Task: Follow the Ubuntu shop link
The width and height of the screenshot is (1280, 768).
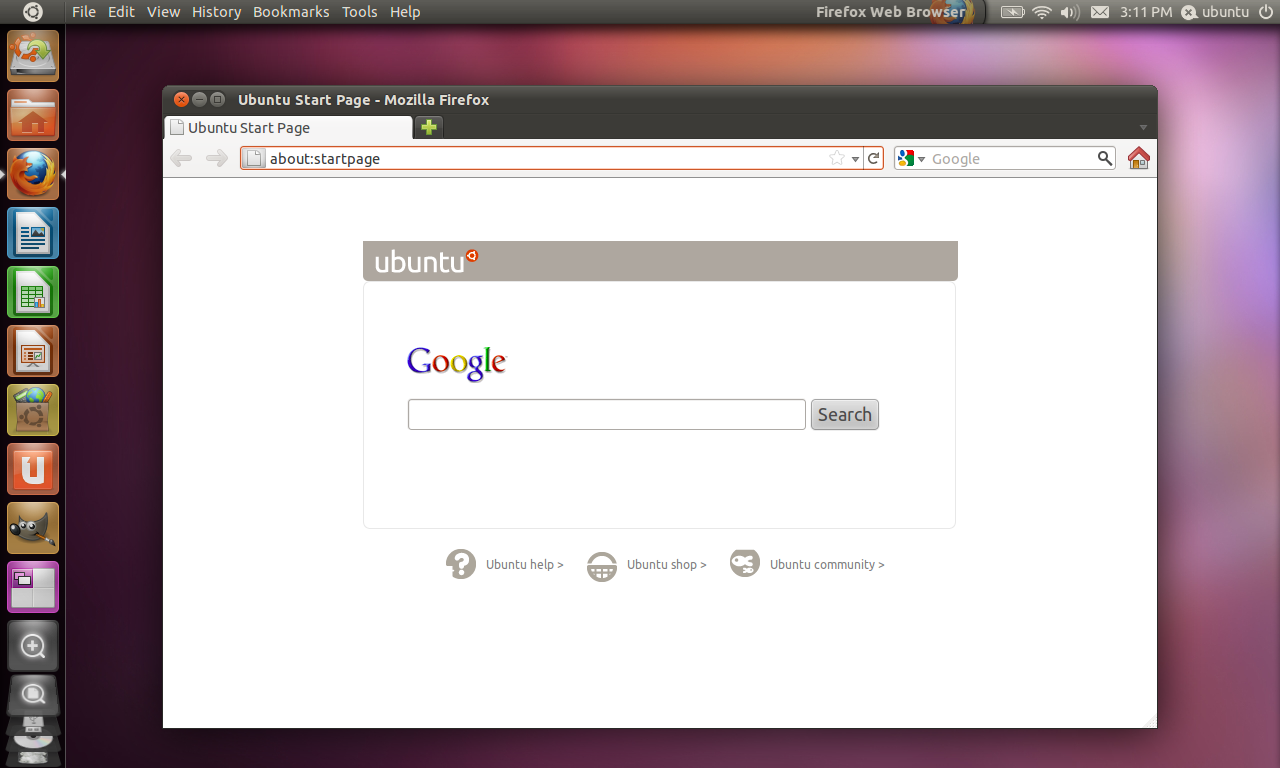Action: tap(666, 565)
